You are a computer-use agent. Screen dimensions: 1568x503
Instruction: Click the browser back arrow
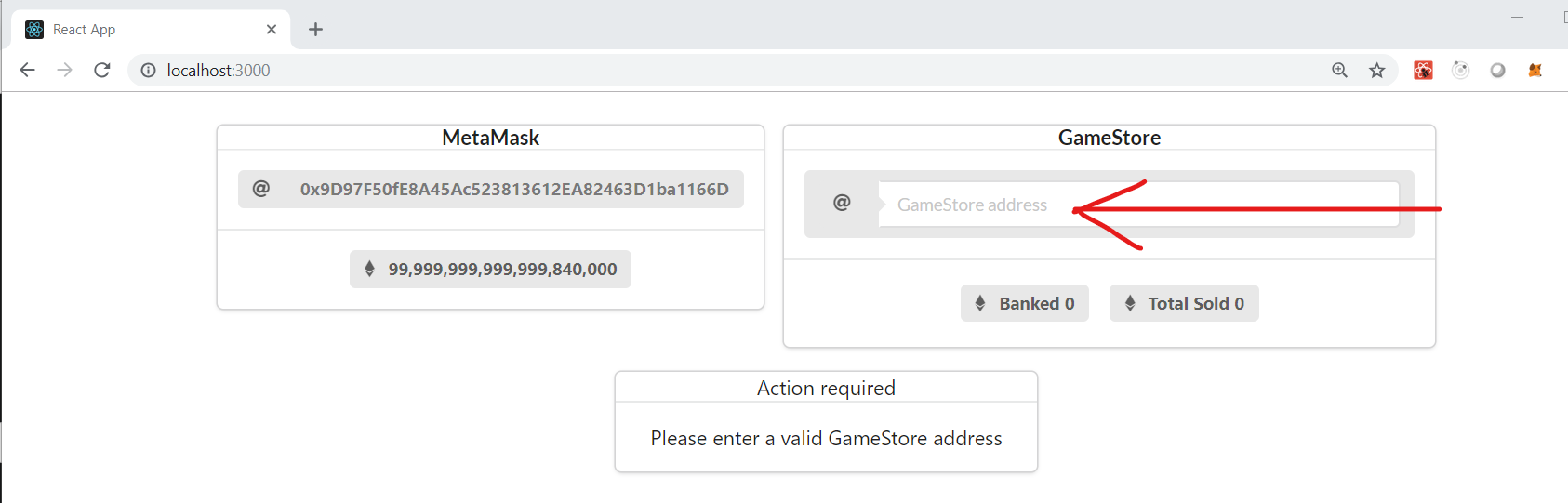27,70
